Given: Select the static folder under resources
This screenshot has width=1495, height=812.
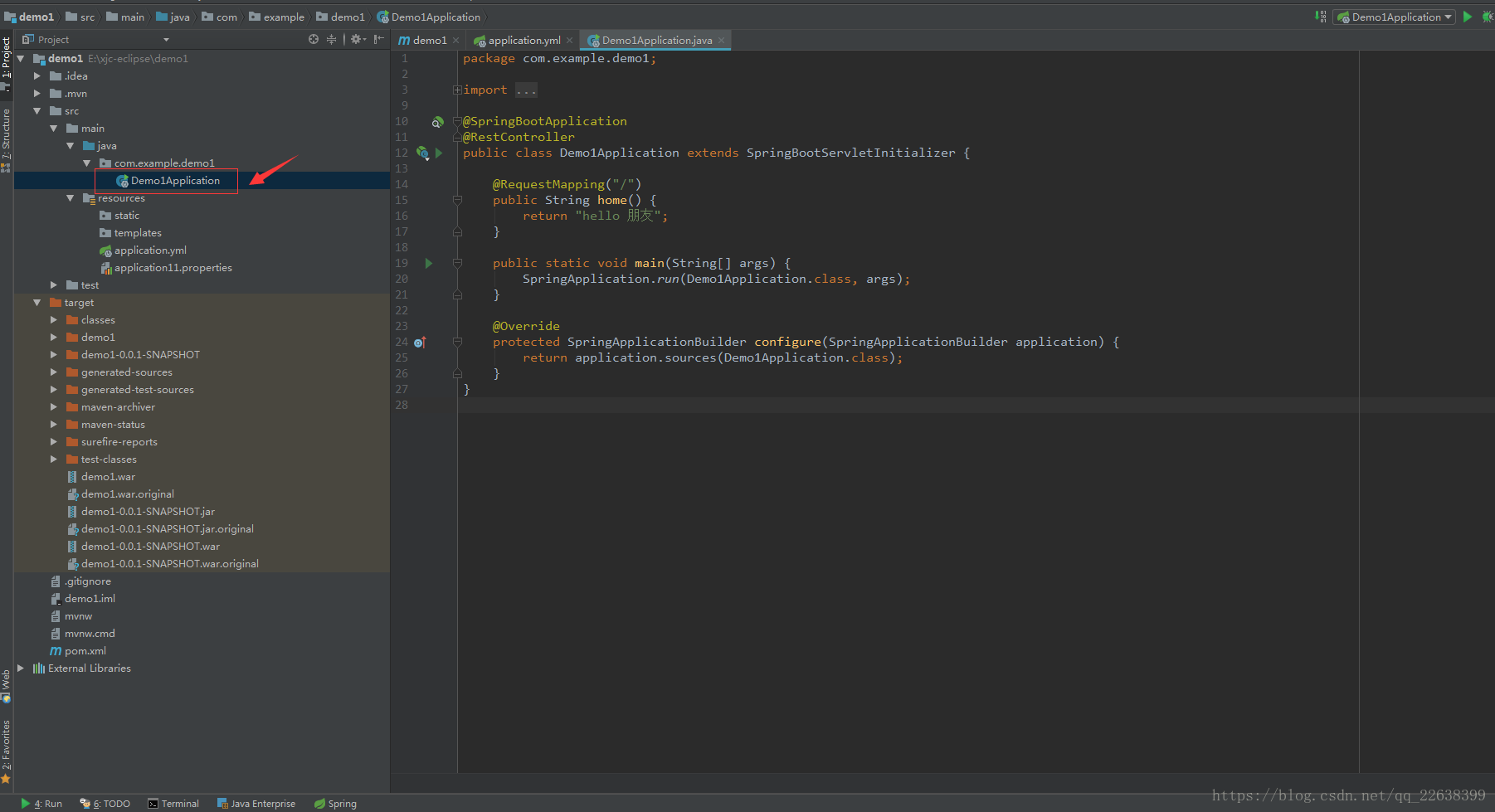Looking at the screenshot, I should click(x=119, y=215).
